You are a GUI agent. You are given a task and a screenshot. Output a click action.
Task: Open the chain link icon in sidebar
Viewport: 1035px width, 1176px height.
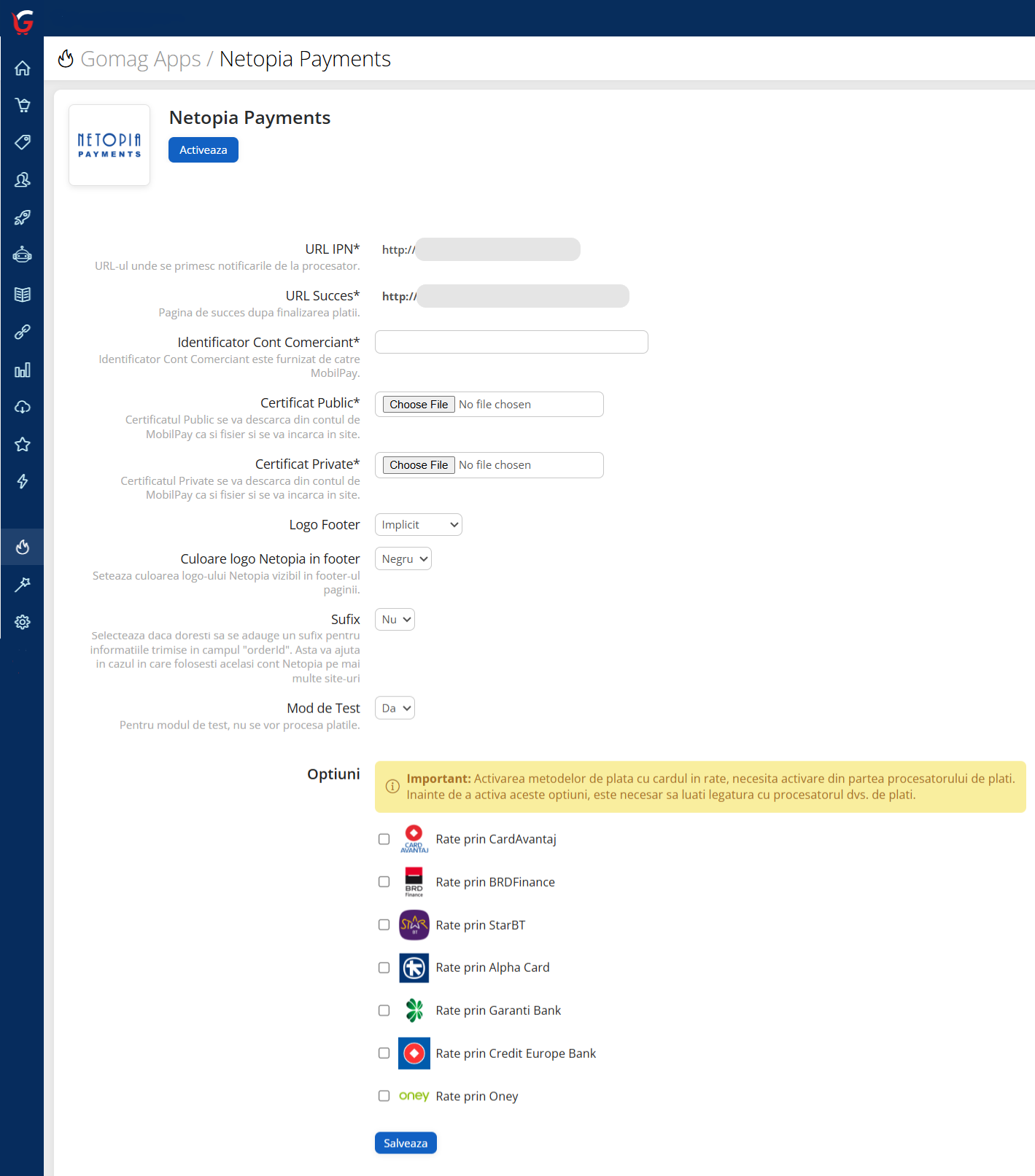tap(23, 332)
